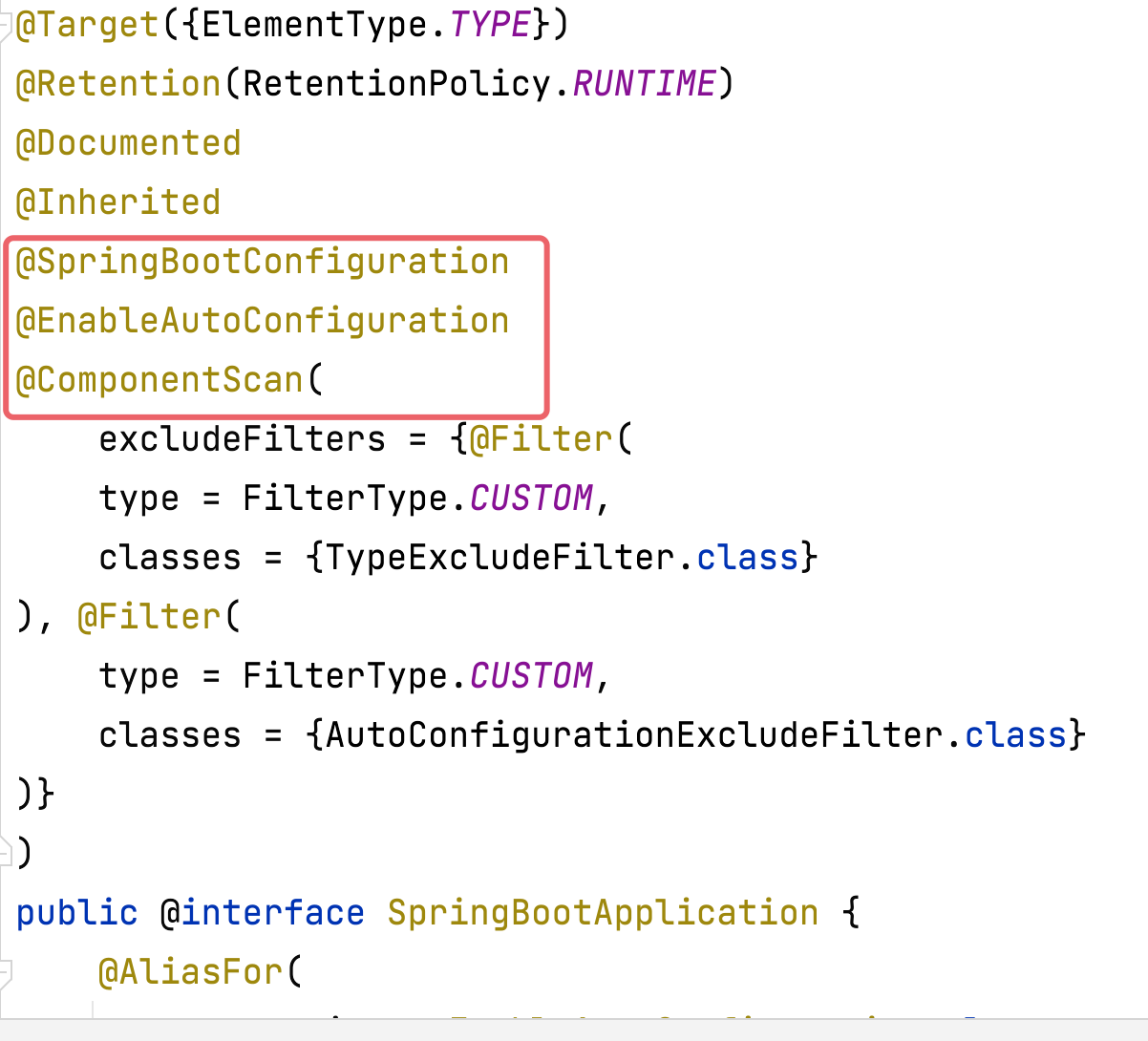Select the @ComponentScan annotation
The image size is (1148, 1041).
click(159, 380)
